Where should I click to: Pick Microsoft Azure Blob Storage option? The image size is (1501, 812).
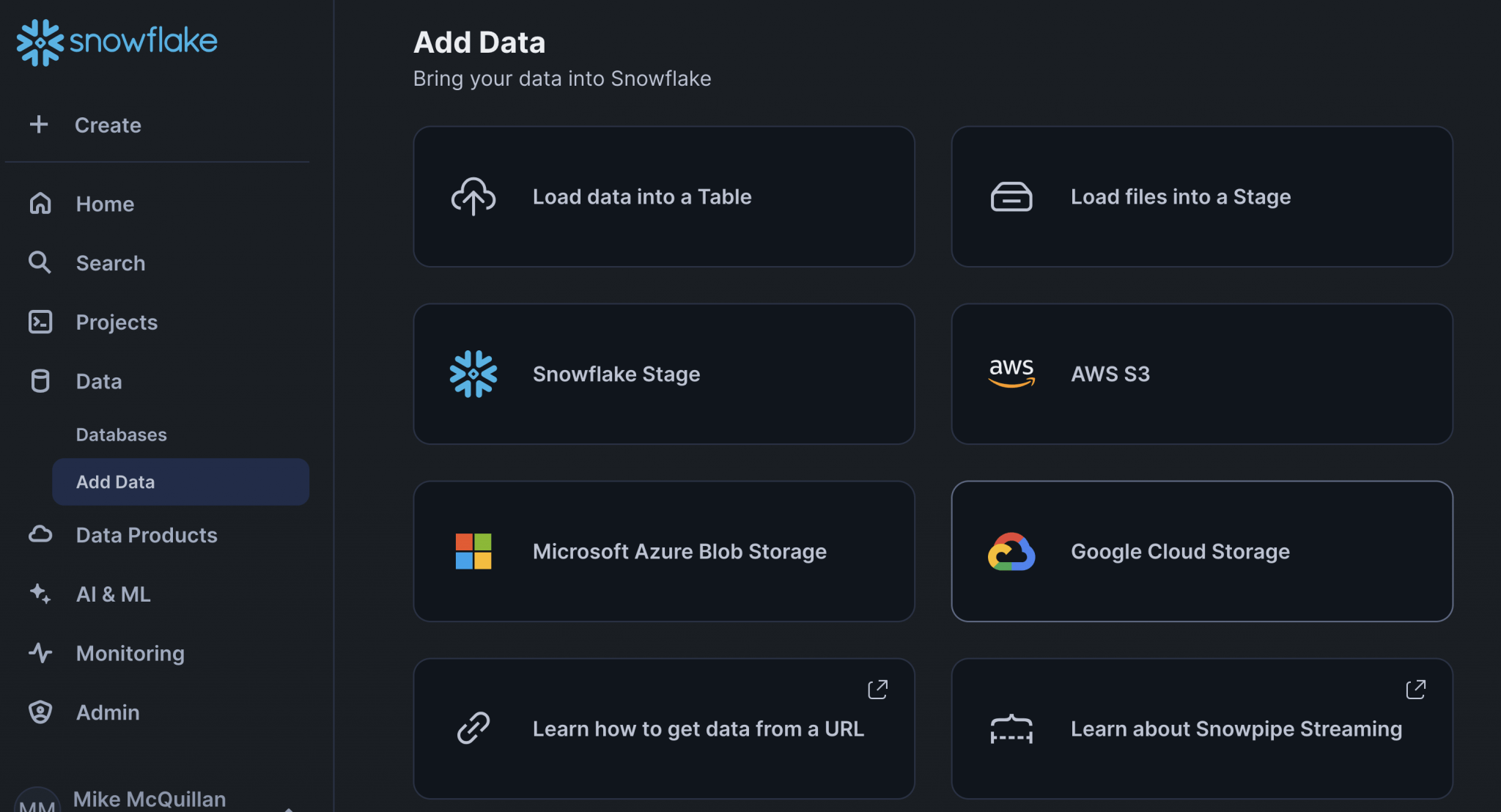click(x=663, y=551)
